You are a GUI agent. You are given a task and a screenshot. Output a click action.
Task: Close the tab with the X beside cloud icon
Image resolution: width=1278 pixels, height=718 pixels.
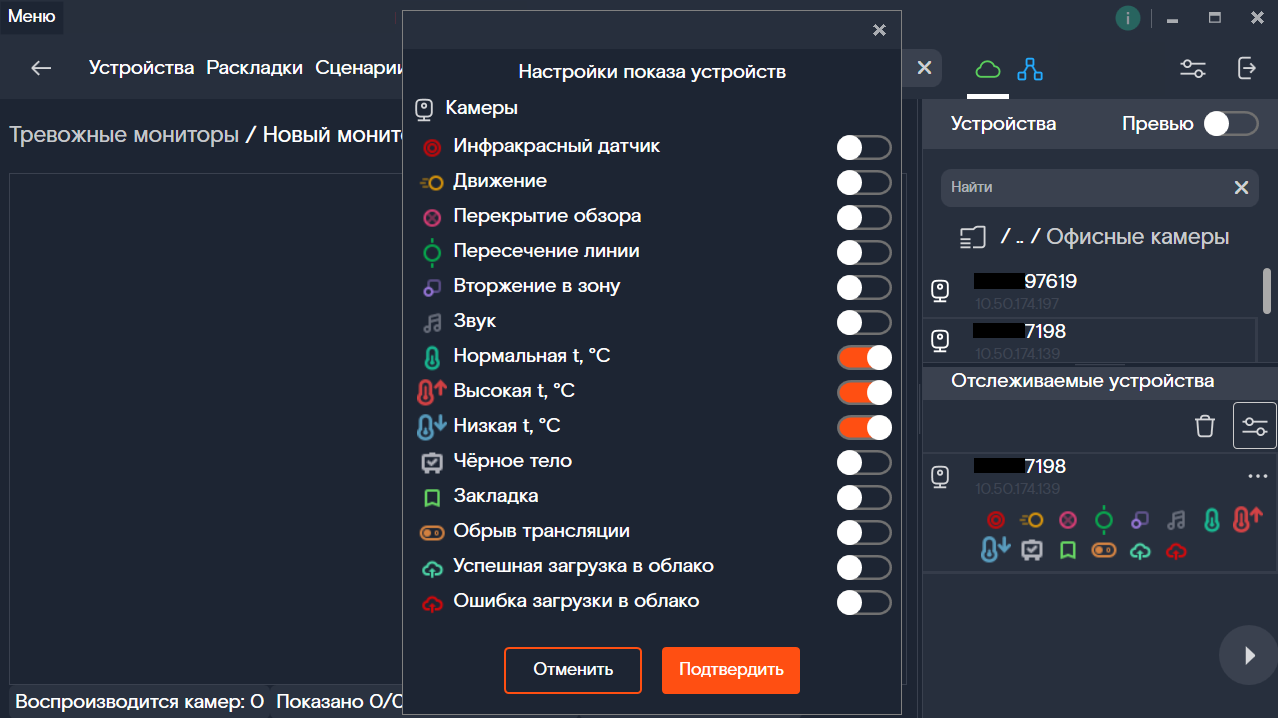pyautogui.click(x=924, y=68)
